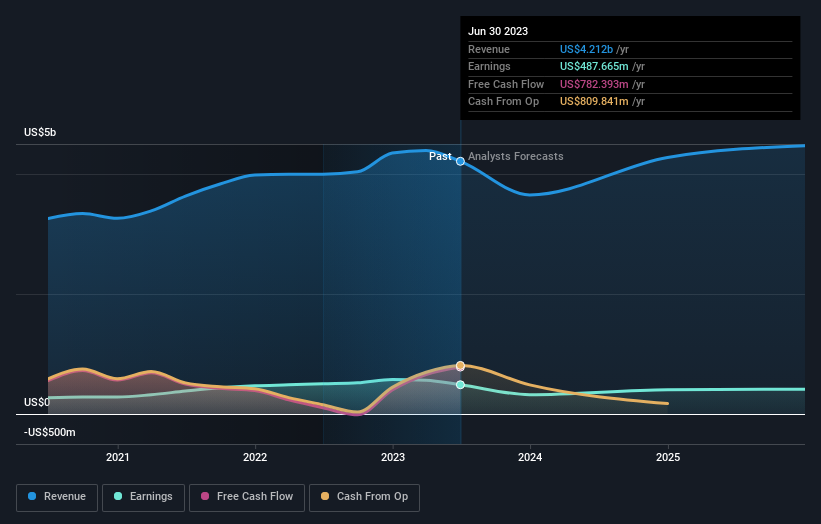Click the 2021 axis label
This screenshot has height=524, width=821.
point(118,458)
